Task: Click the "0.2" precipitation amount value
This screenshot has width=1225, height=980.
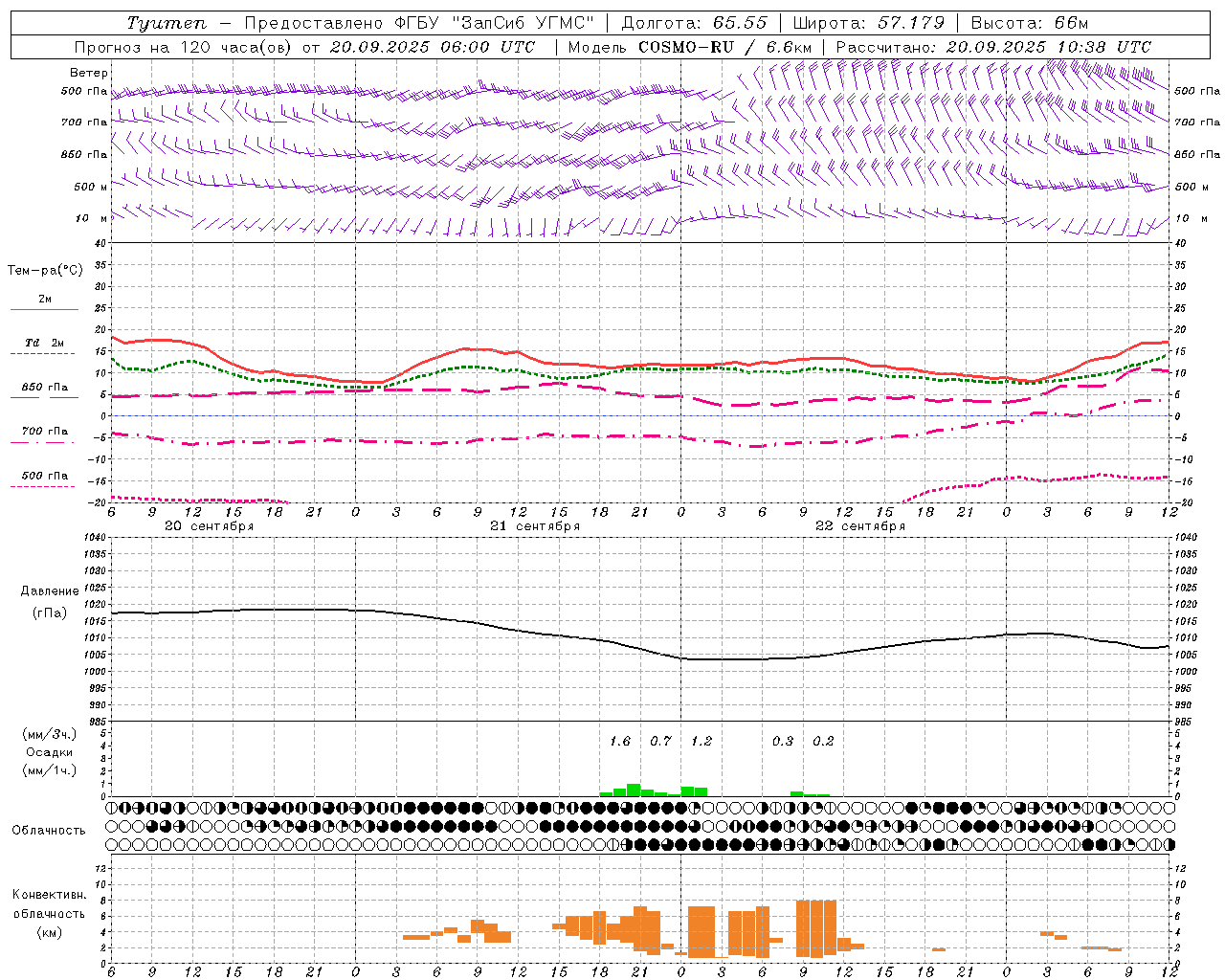Action: [x=823, y=741]
